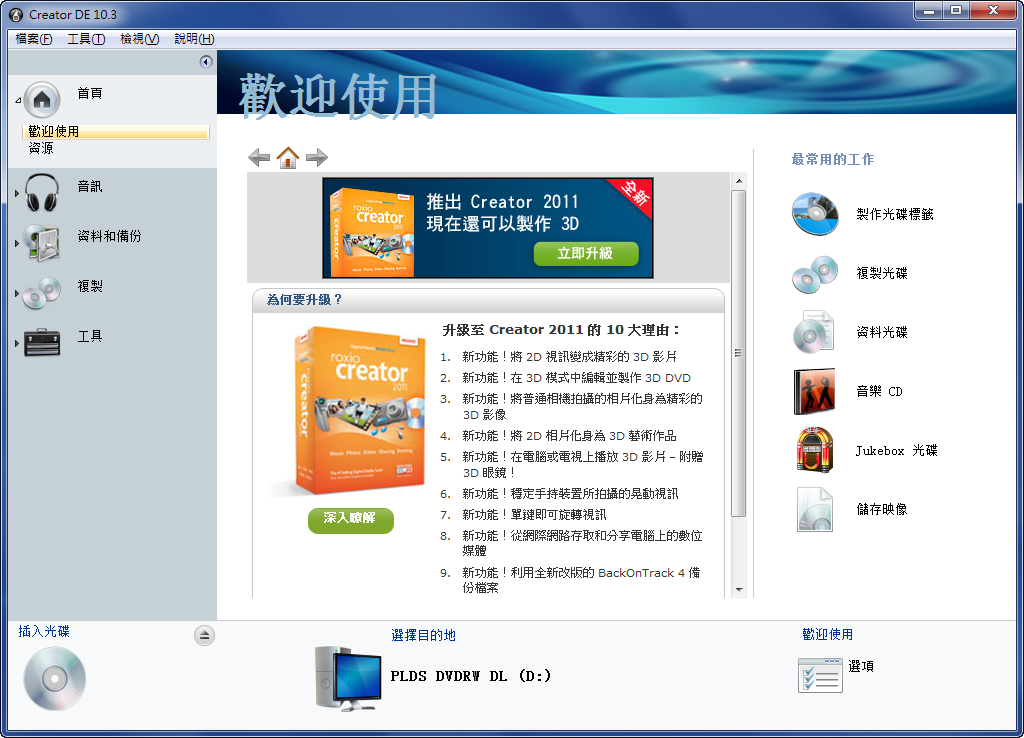The height and width of the screenshot is (738, 1024).
Task: Open the 工具(T) menu
Action: pyautogui.click(x=86, y=39)
